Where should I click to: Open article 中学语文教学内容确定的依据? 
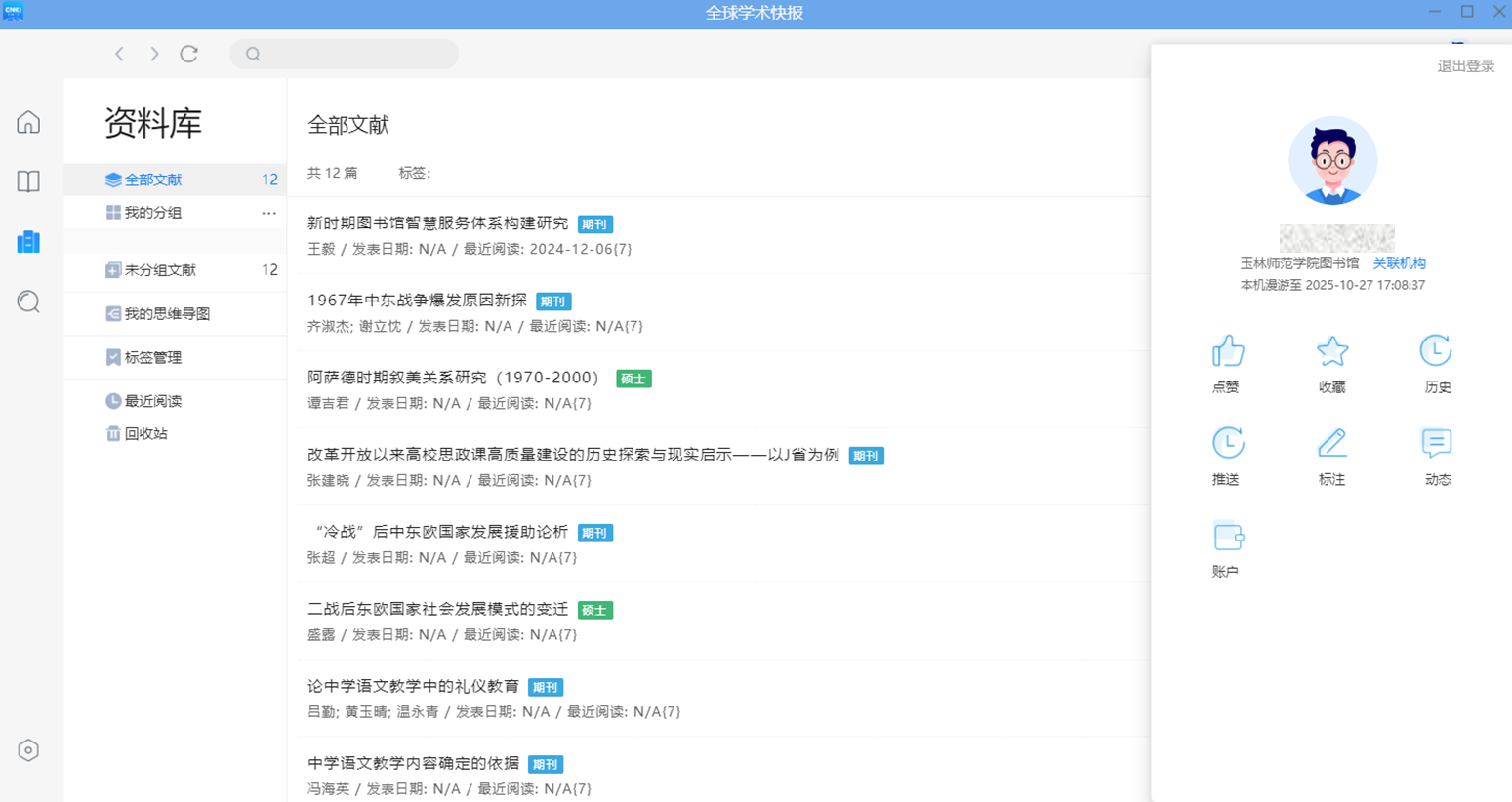[x=413, y=763]
